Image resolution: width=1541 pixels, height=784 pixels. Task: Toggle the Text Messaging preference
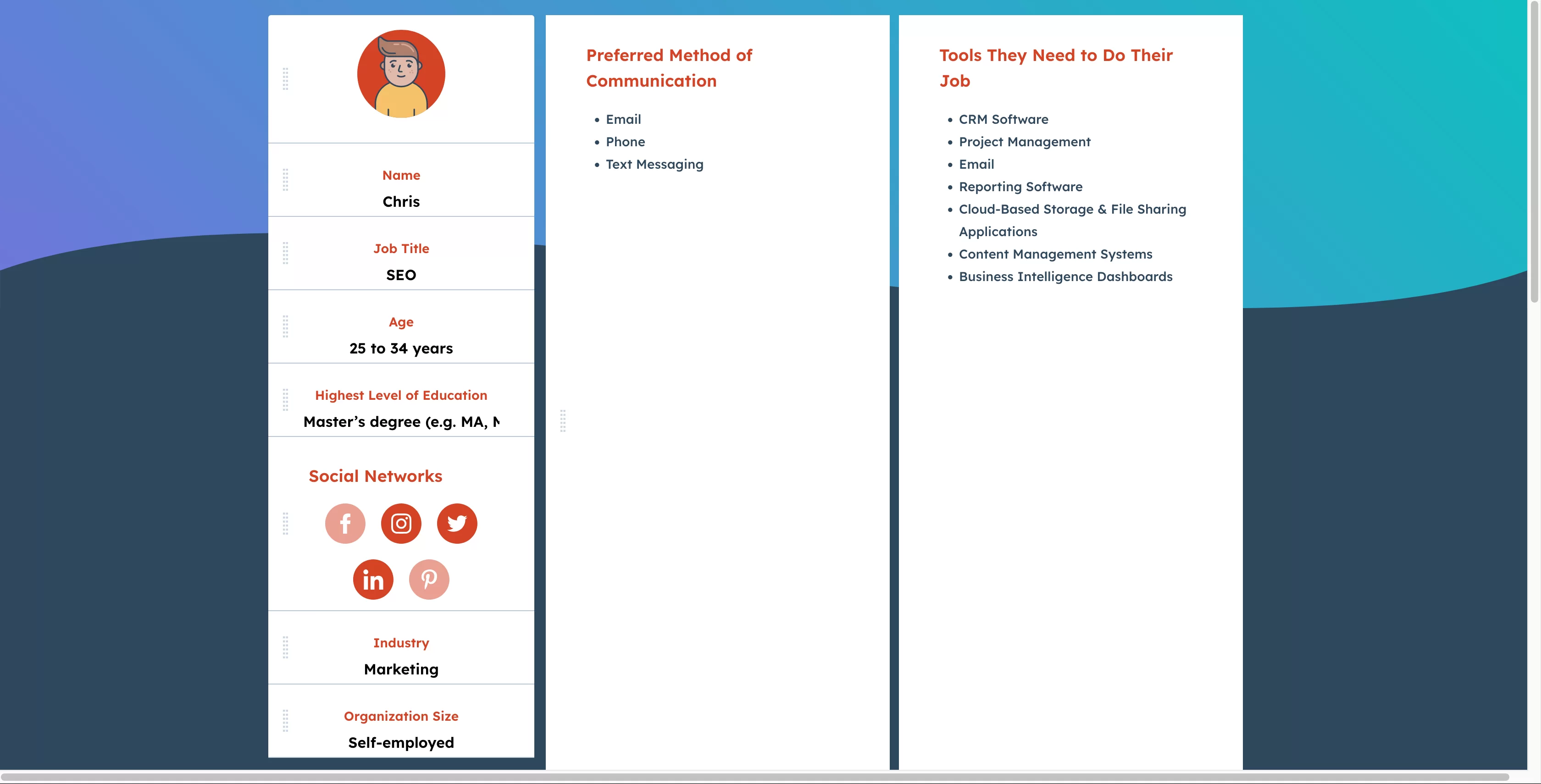tap(654, 164)
